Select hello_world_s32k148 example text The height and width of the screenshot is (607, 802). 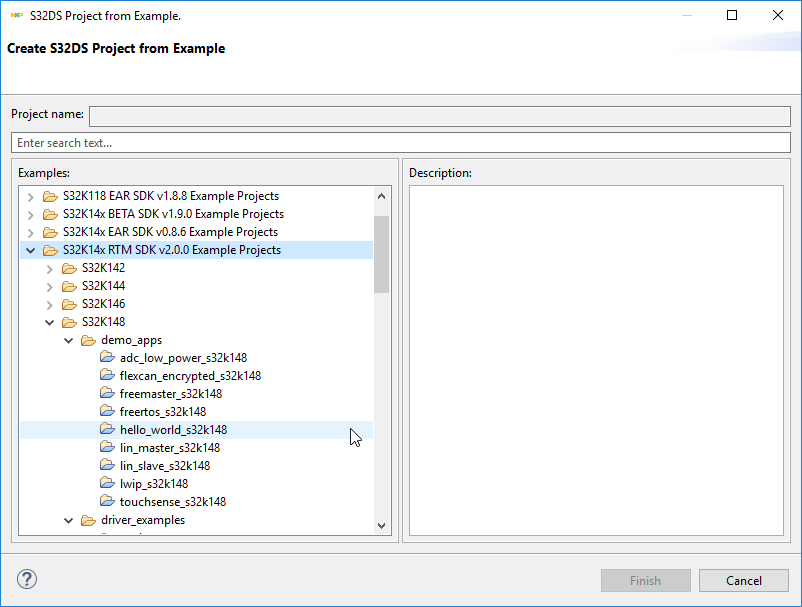(173, 430)
